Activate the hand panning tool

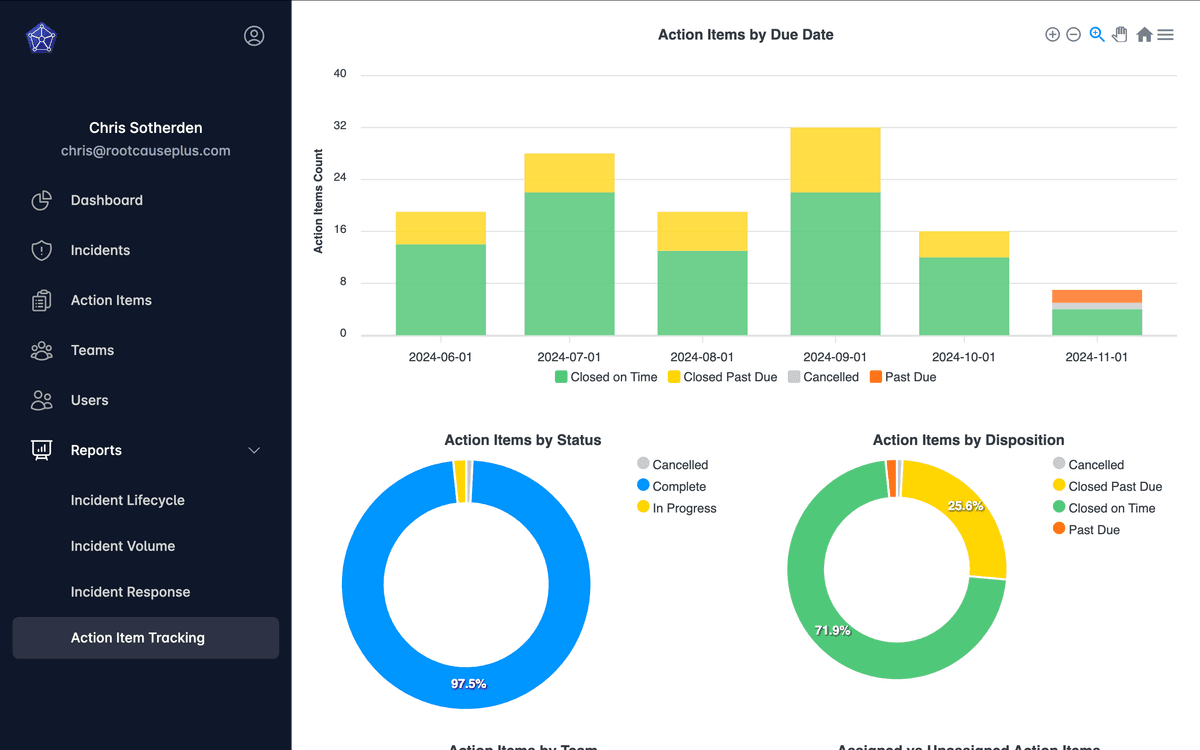[x=1120, y=35]
